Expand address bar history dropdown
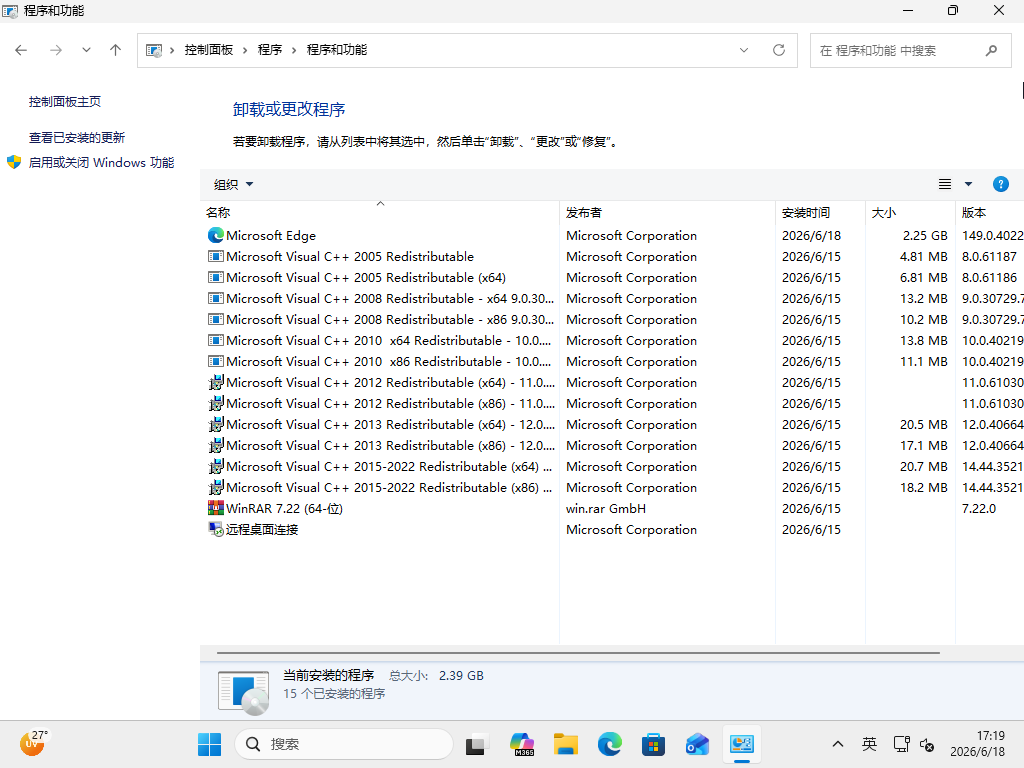The image size is (1024, 768). 744,50
